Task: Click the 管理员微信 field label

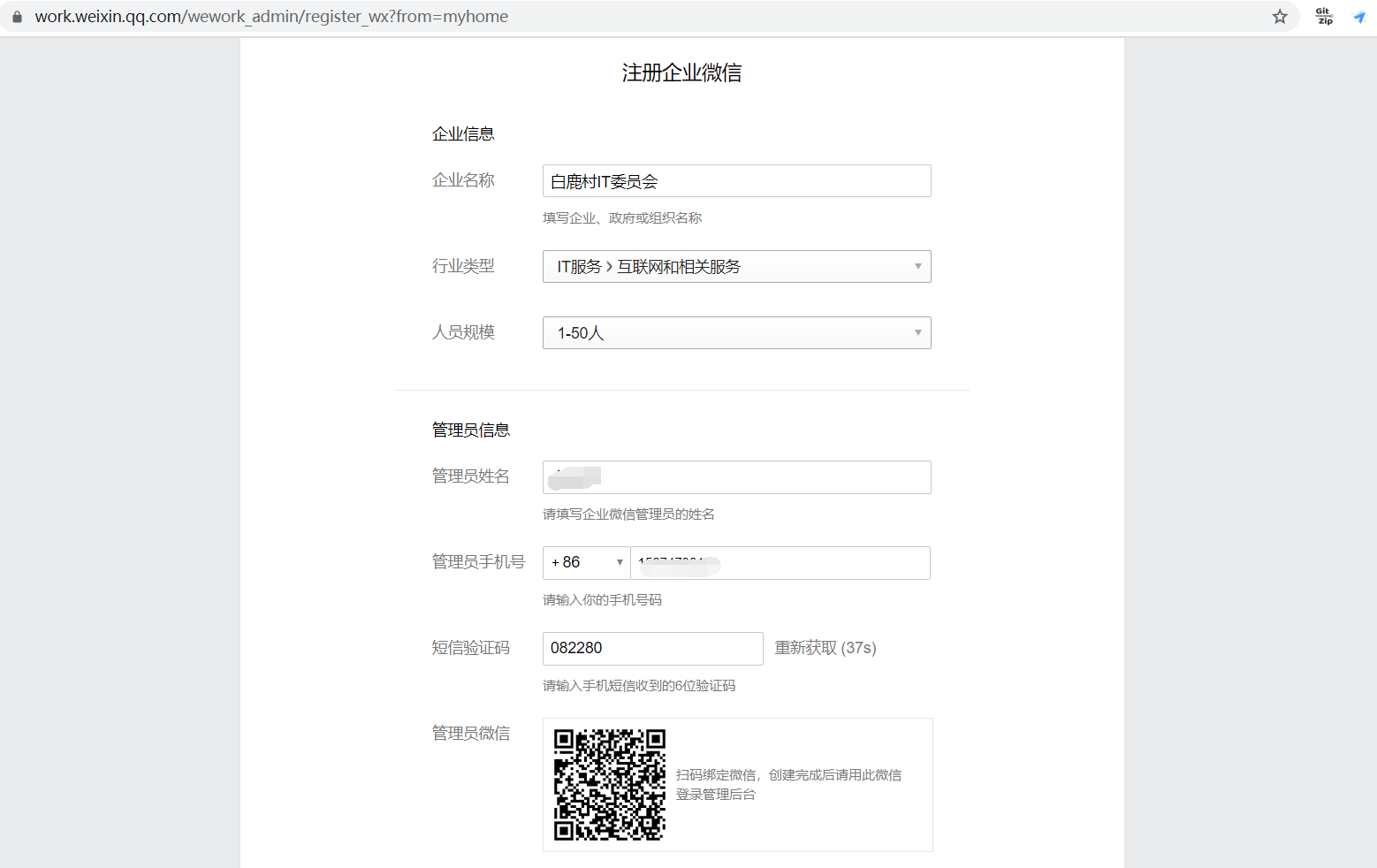Action: pos(471,734)
